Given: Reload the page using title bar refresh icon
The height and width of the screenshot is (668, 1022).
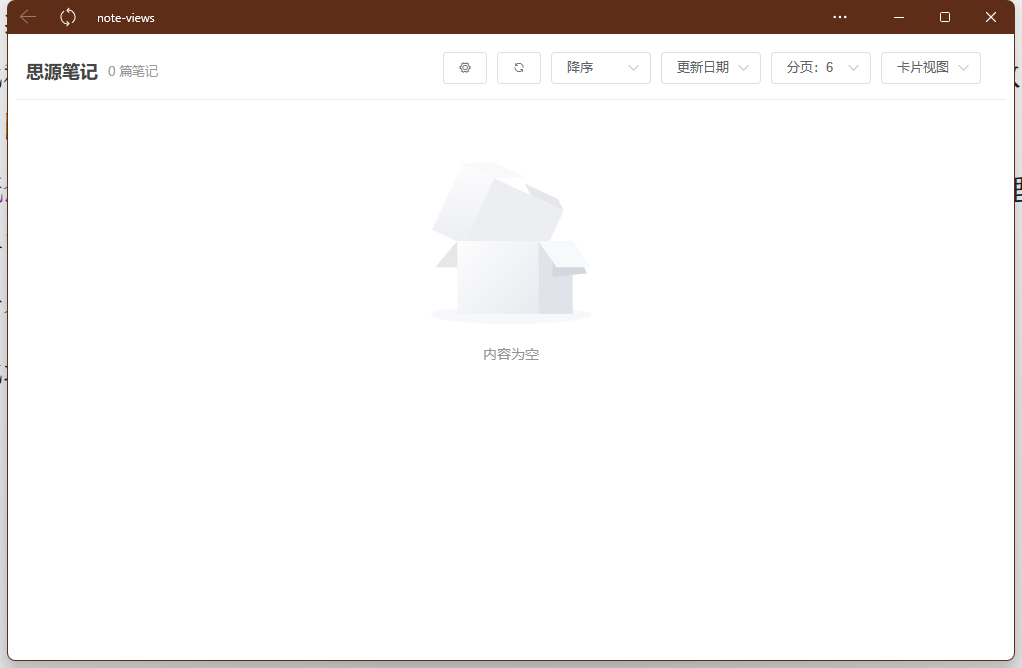Looking at the screenshot, I should (68, 17).
